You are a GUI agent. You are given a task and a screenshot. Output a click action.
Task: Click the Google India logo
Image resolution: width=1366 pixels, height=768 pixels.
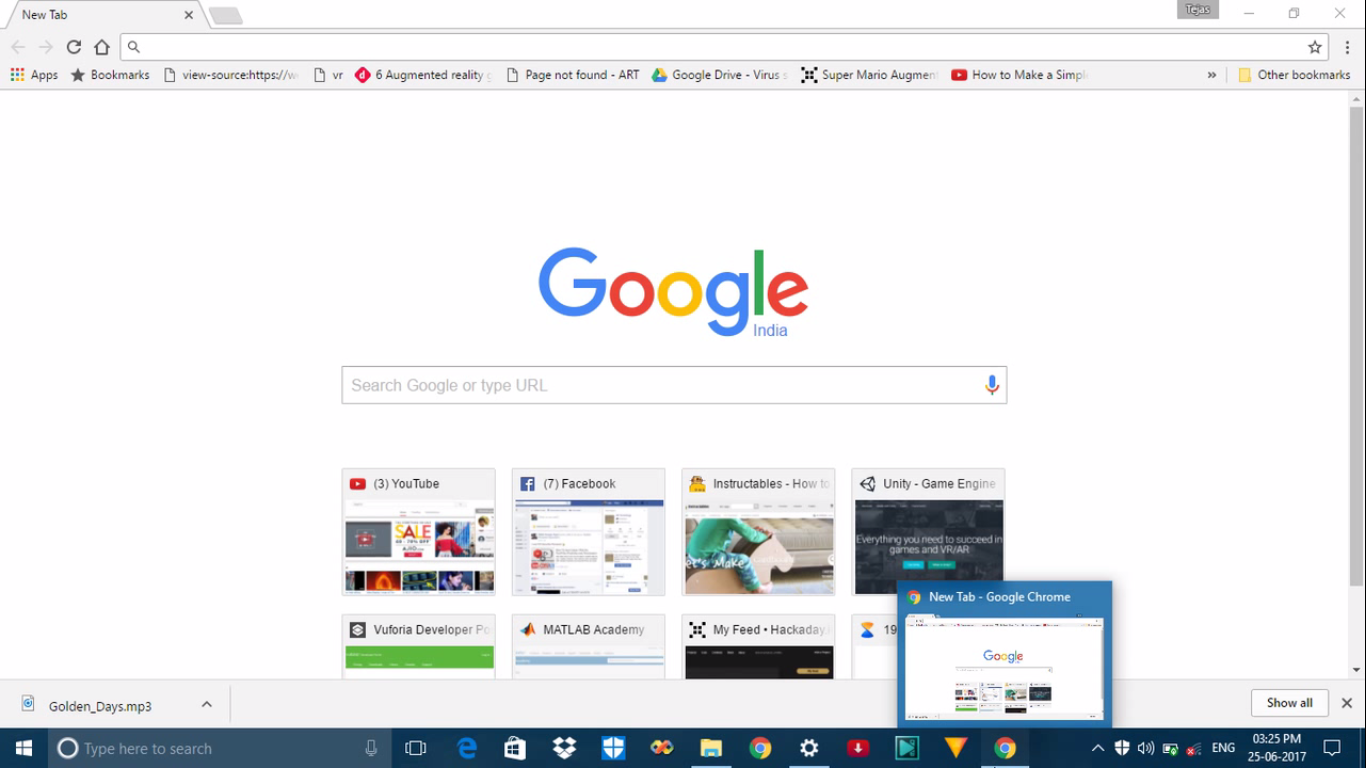click(673, 292)
